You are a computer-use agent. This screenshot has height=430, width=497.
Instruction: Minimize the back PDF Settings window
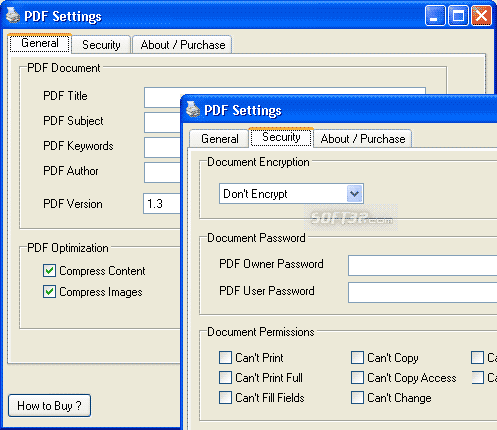[435, 16]
